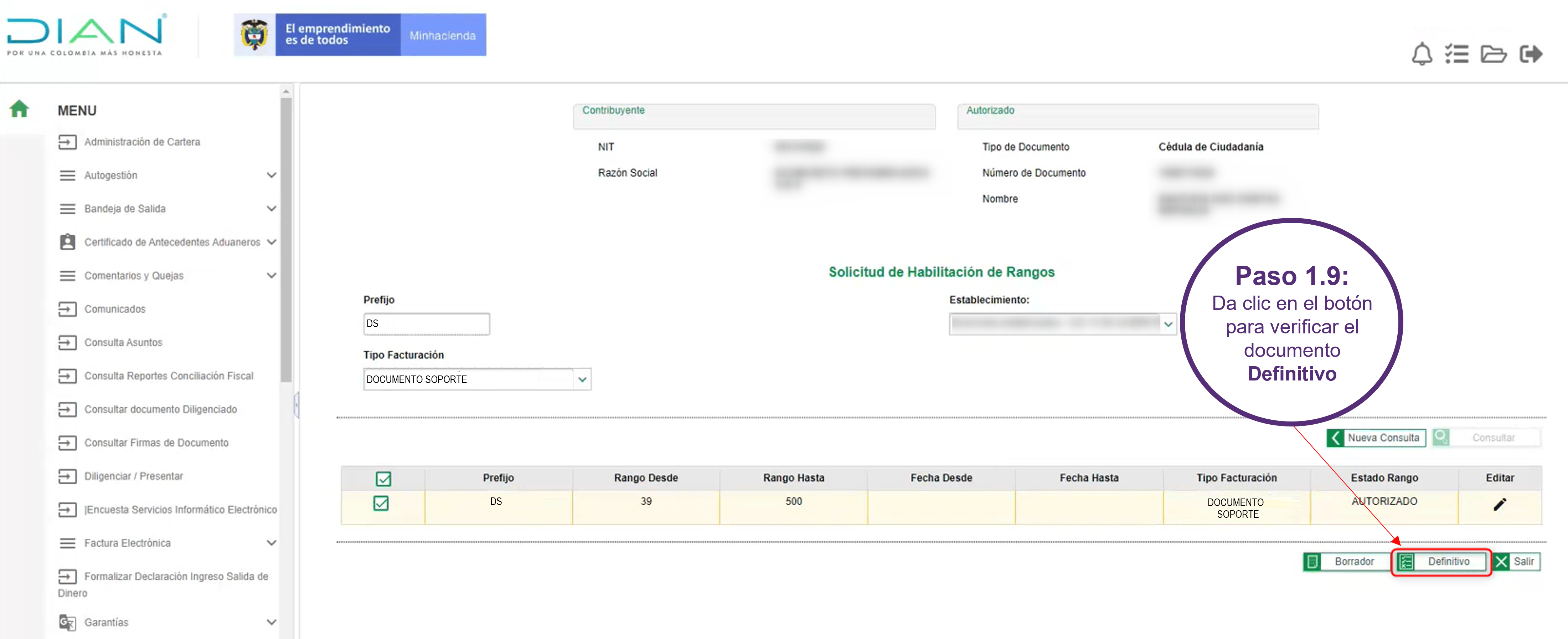Click the Garantías menu icon
Viewport: 1568px width, 639px height.
tap(67, 622)
